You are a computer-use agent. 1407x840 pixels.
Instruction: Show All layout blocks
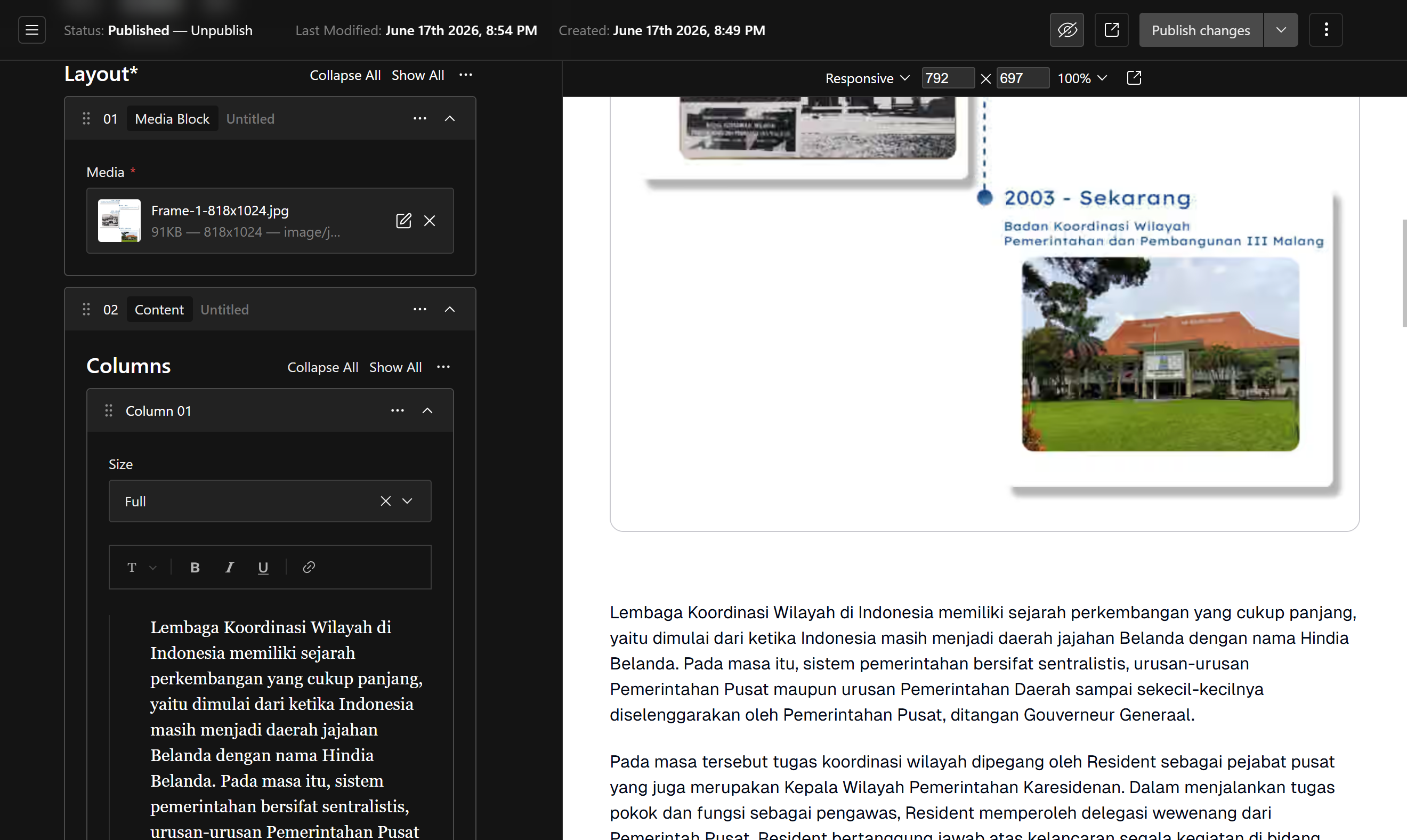(418, 75)
